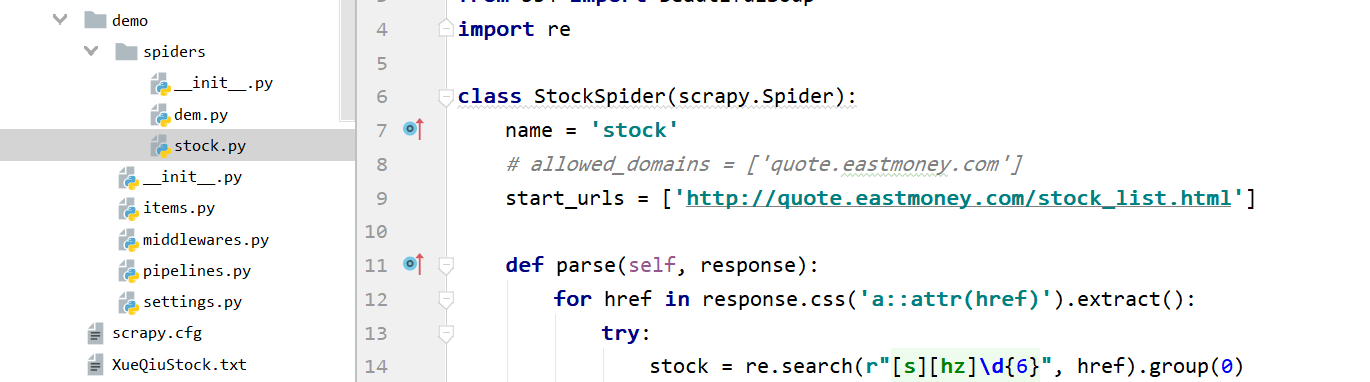This screenshot has height=382, width=1370.
Task: Click the Python icon beside stock.py
Action: pos(160,147)
